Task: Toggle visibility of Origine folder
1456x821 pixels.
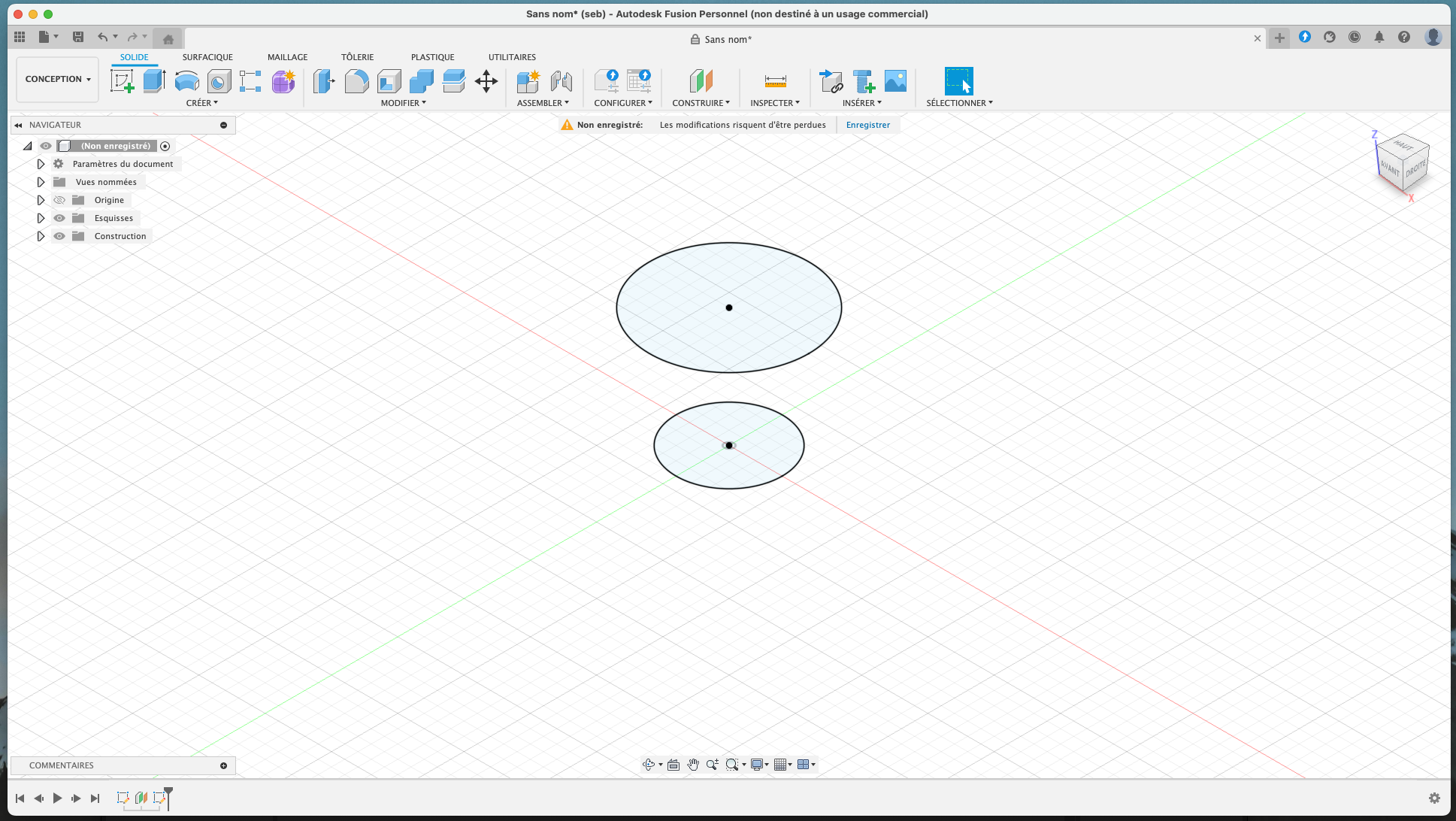Action: (x=59, y=200)
